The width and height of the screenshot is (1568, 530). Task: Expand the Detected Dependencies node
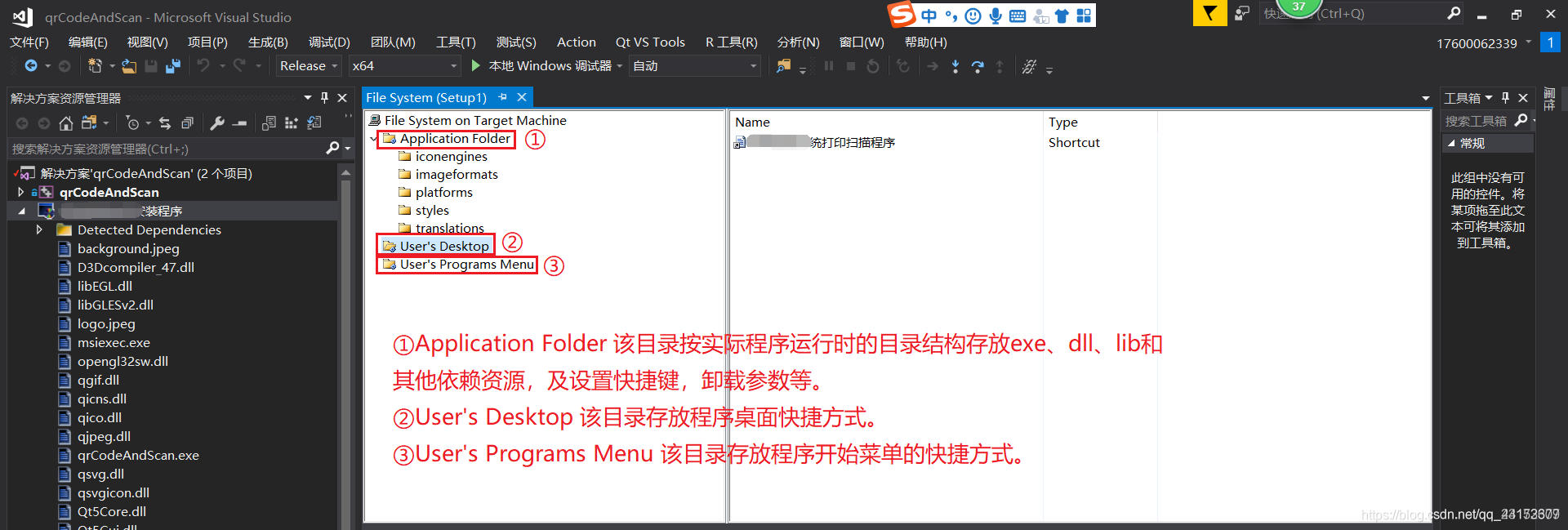pyautogui.click(x=39, y=229)
